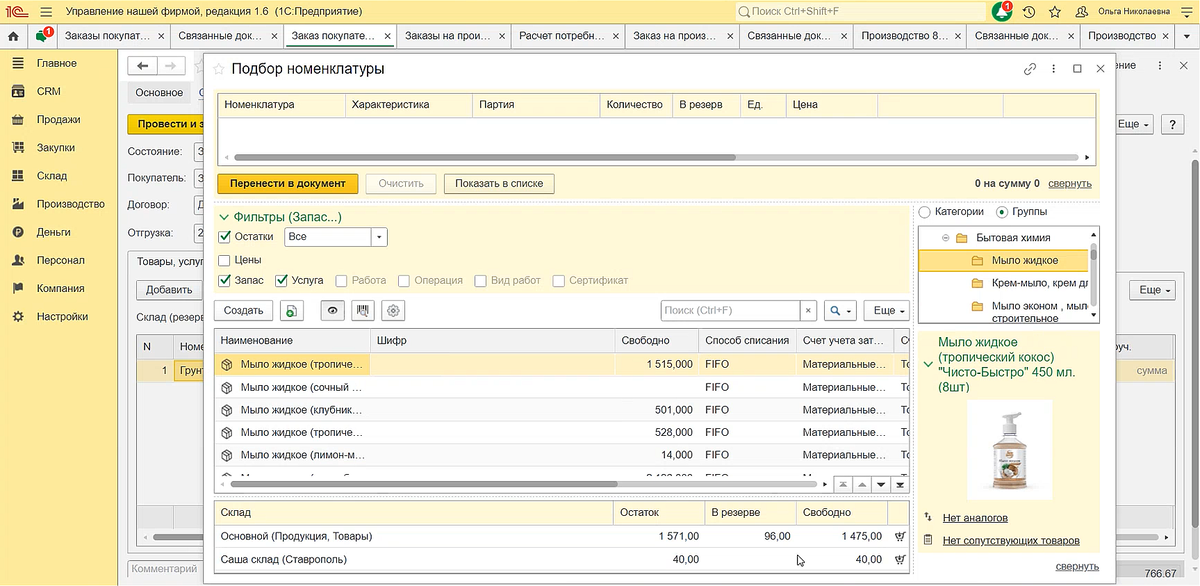Viewport: 1200px width, 586px height.
Task: Click Перенести в документ button
Action: click(287, 183)
